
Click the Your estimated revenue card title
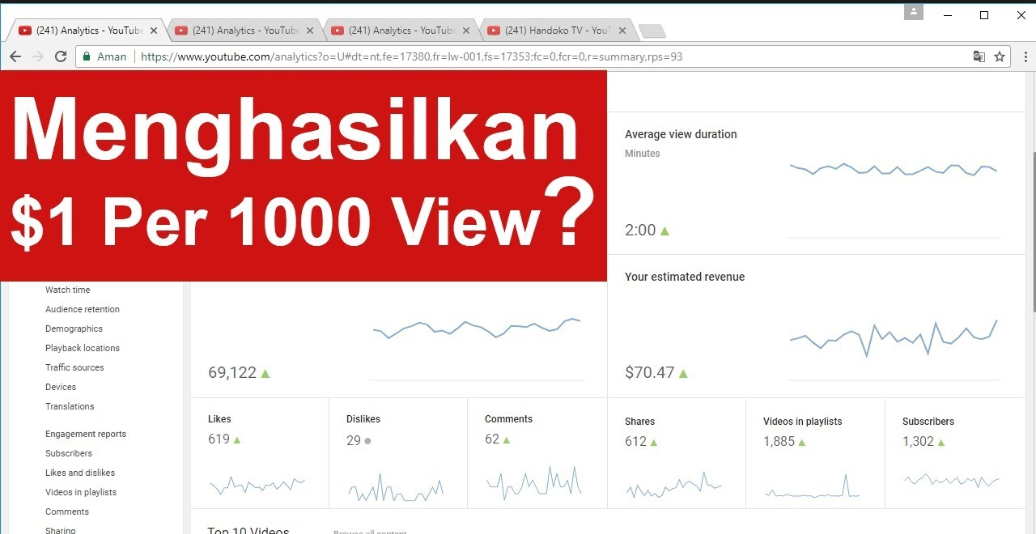click(x=684, y=277)
